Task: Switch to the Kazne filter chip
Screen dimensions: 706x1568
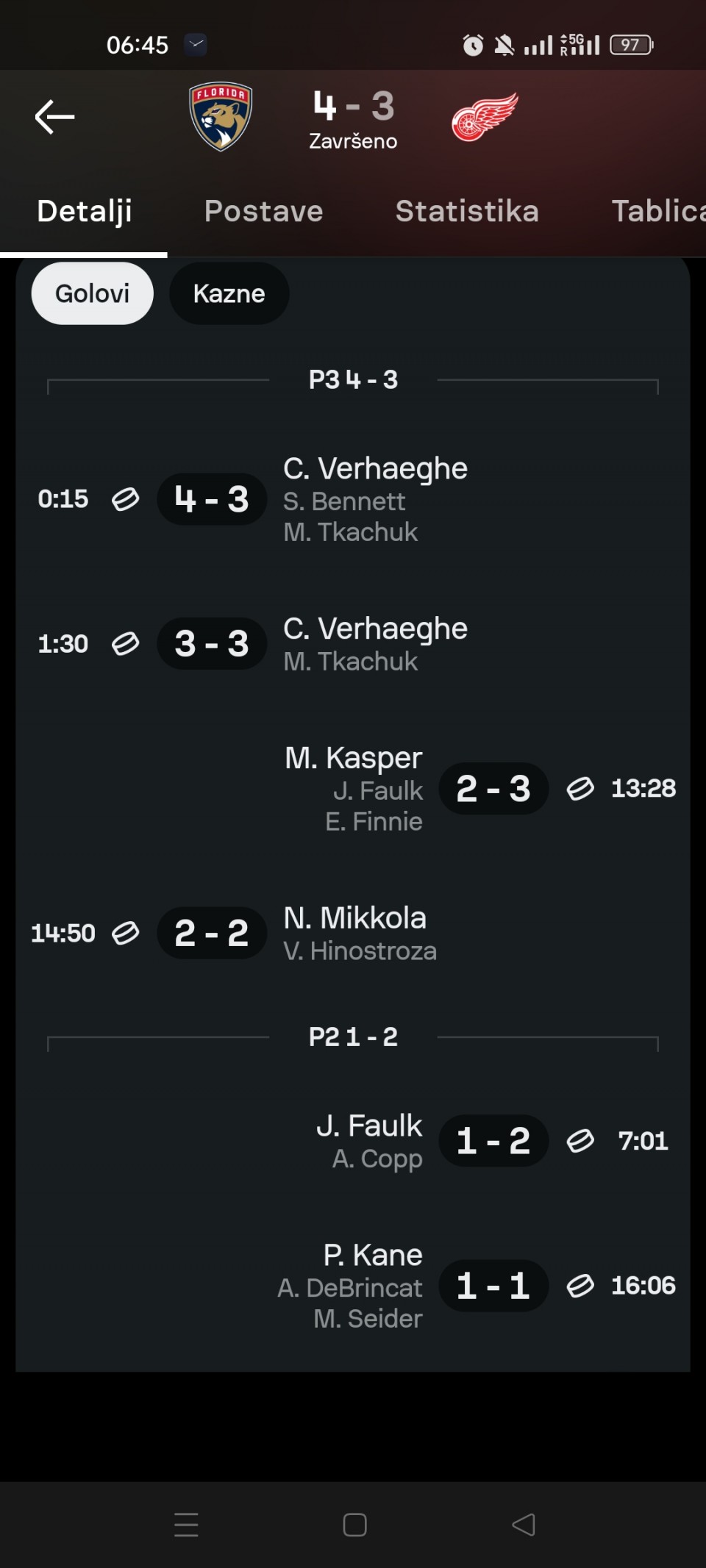Action: click(229, 293)
